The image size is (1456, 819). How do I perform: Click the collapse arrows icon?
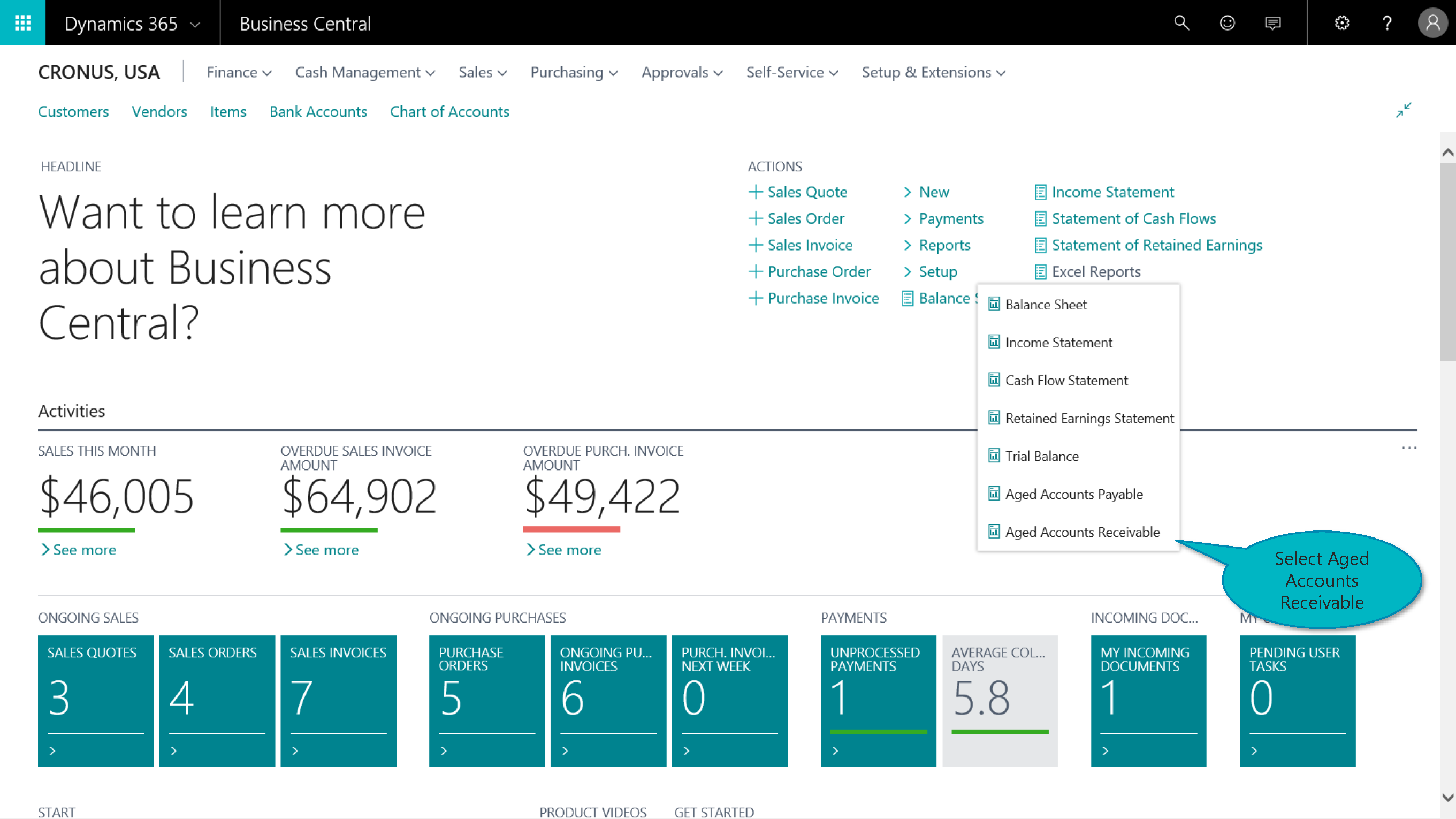(1404, 110)
